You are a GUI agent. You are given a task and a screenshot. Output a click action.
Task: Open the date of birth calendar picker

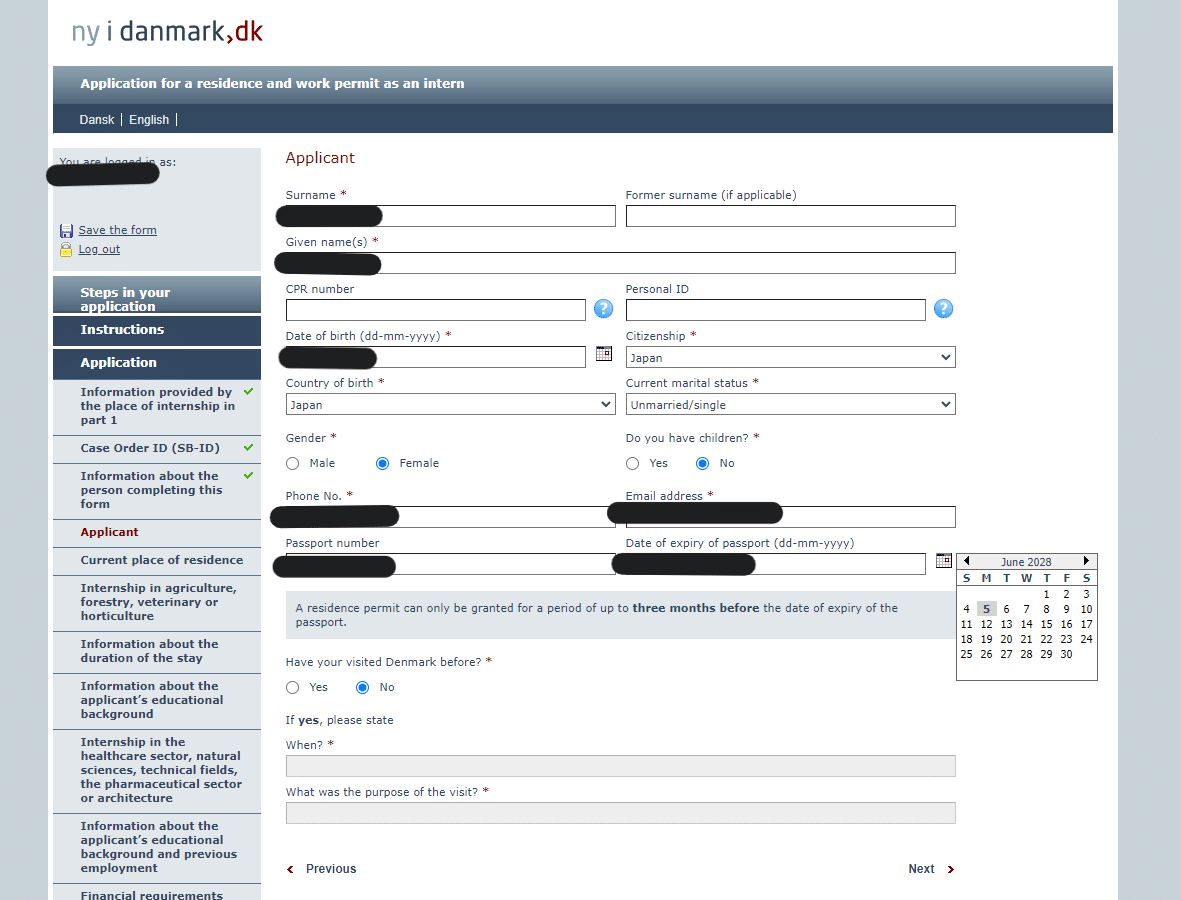(604, 353)
